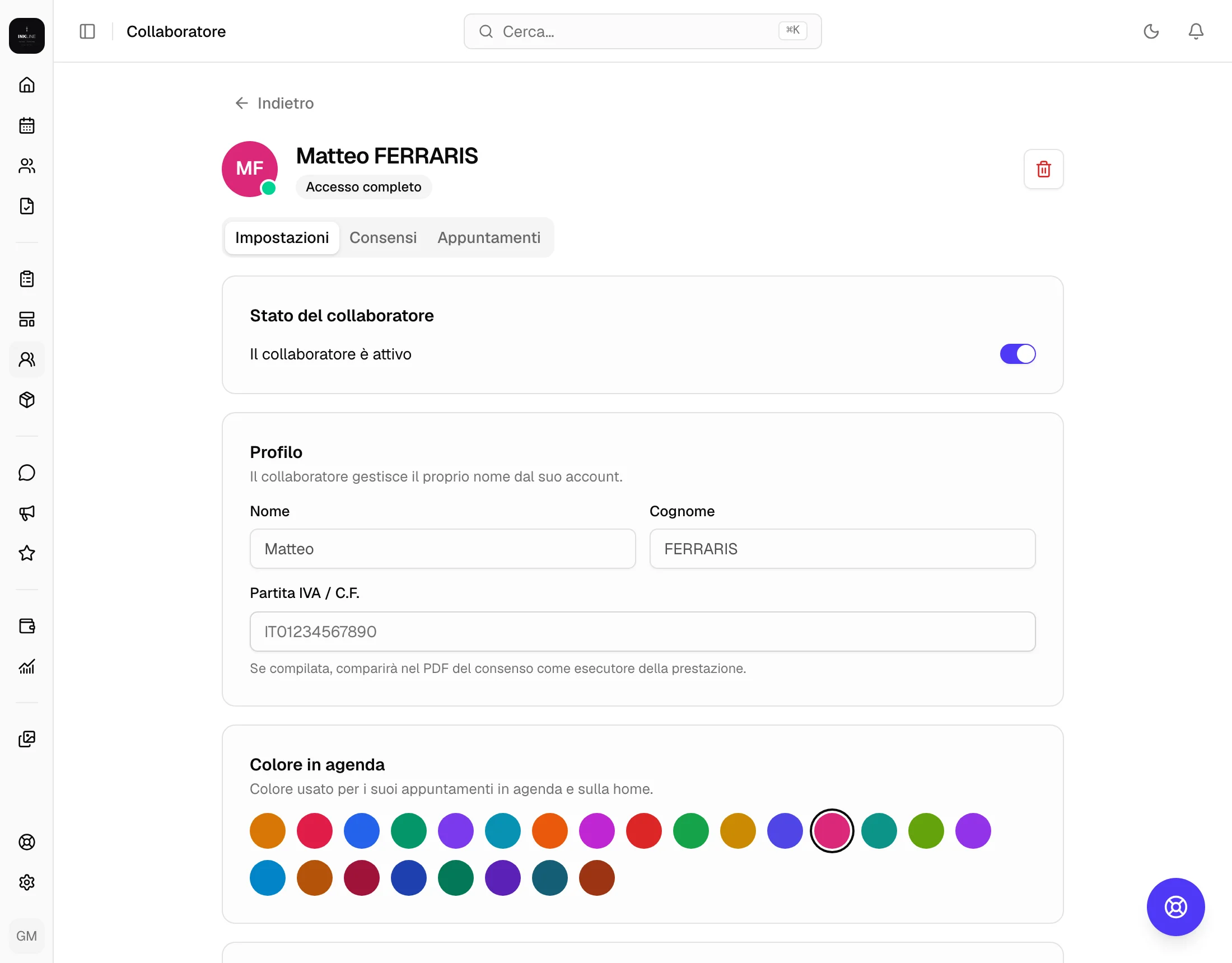
Task: Select the Impostazioni tab
Action: click(x=282, y=237)
